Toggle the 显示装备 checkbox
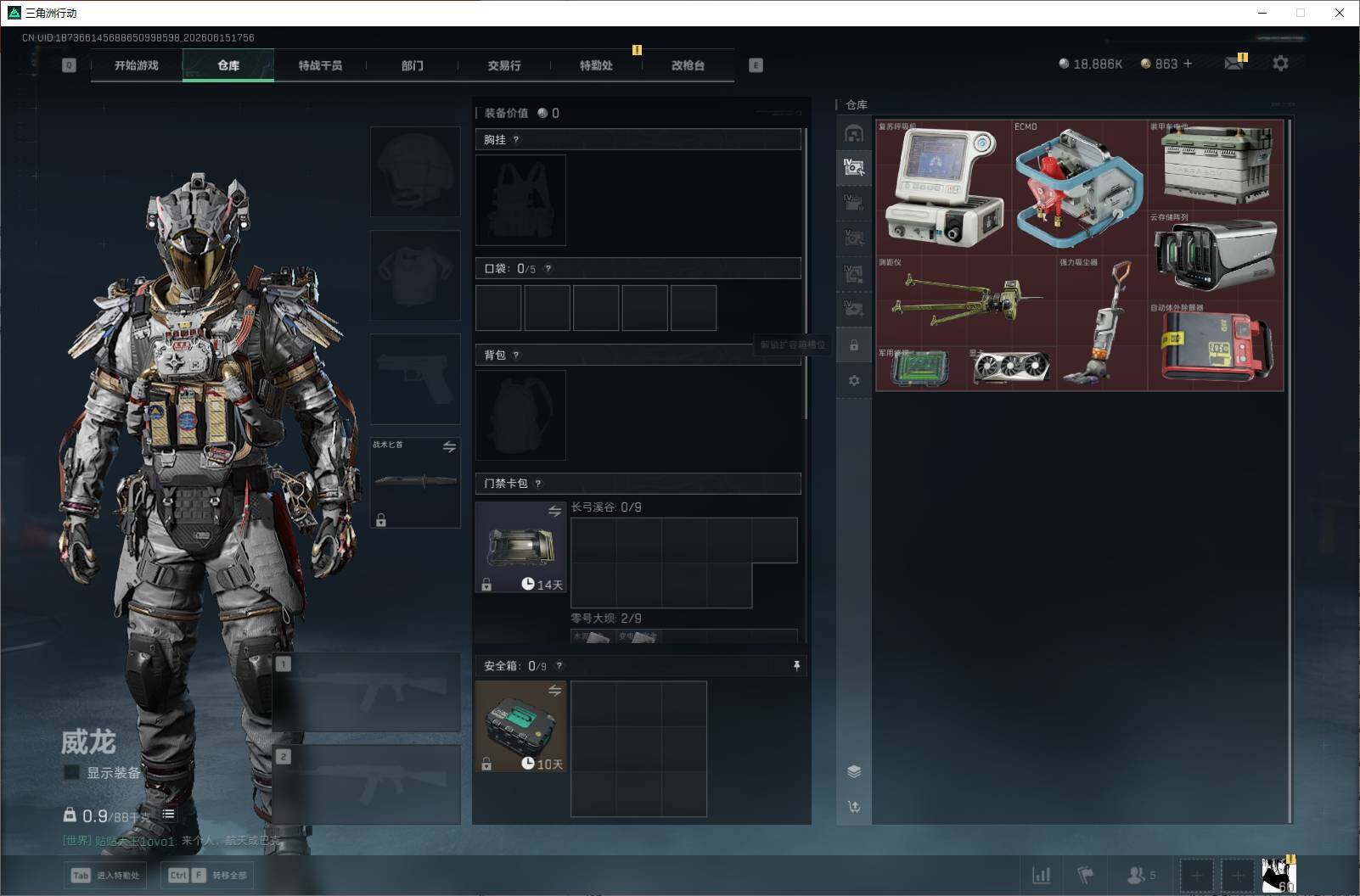 tap(72, 772)
